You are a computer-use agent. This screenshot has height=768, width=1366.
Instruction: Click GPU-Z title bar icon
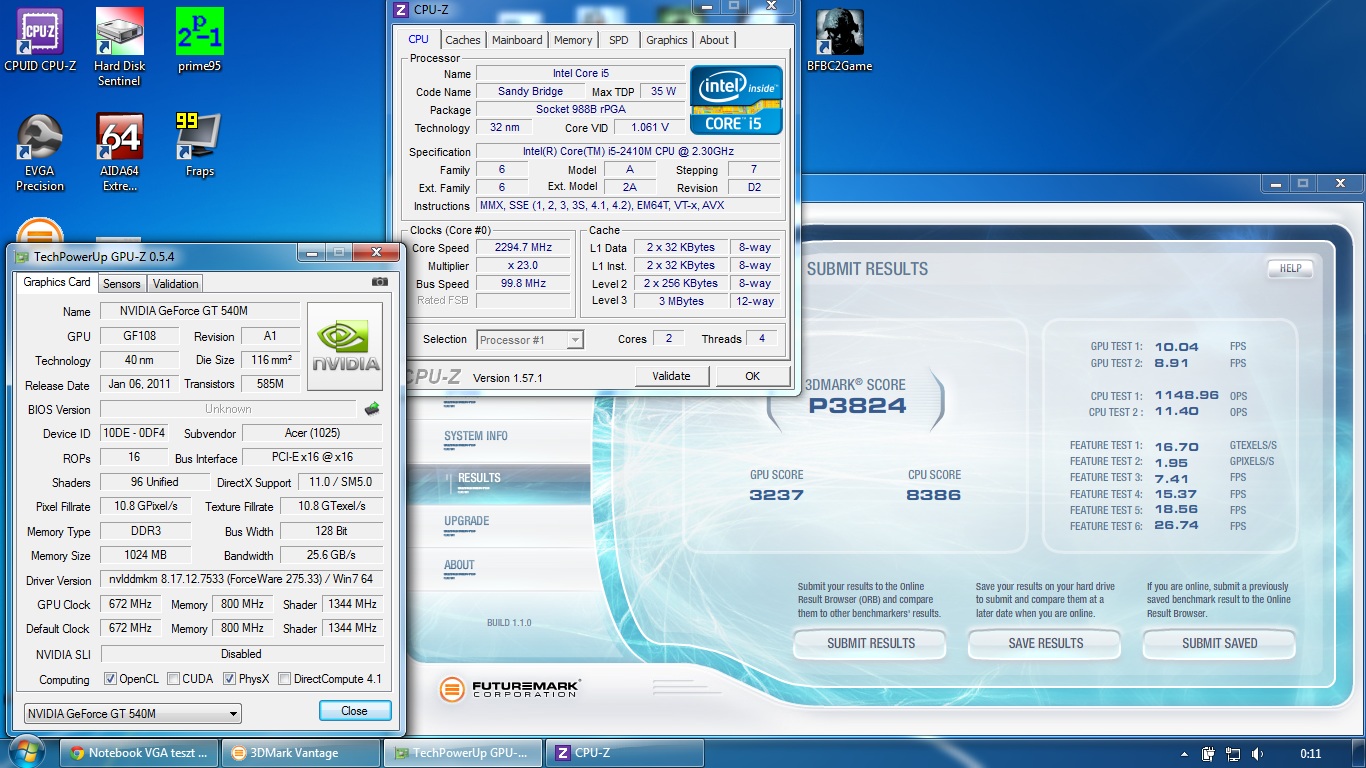[22, 257]
